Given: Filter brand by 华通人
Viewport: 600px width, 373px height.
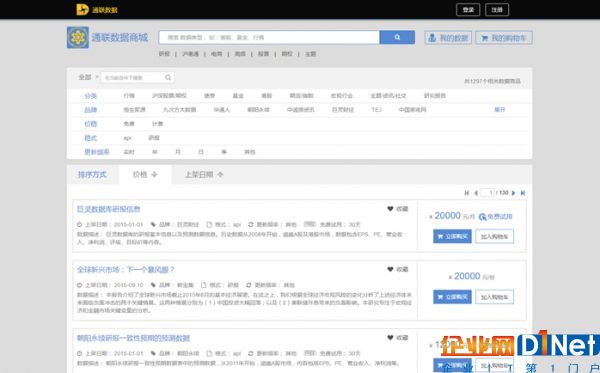Looking at the screenshot, I should click(222, 110).
